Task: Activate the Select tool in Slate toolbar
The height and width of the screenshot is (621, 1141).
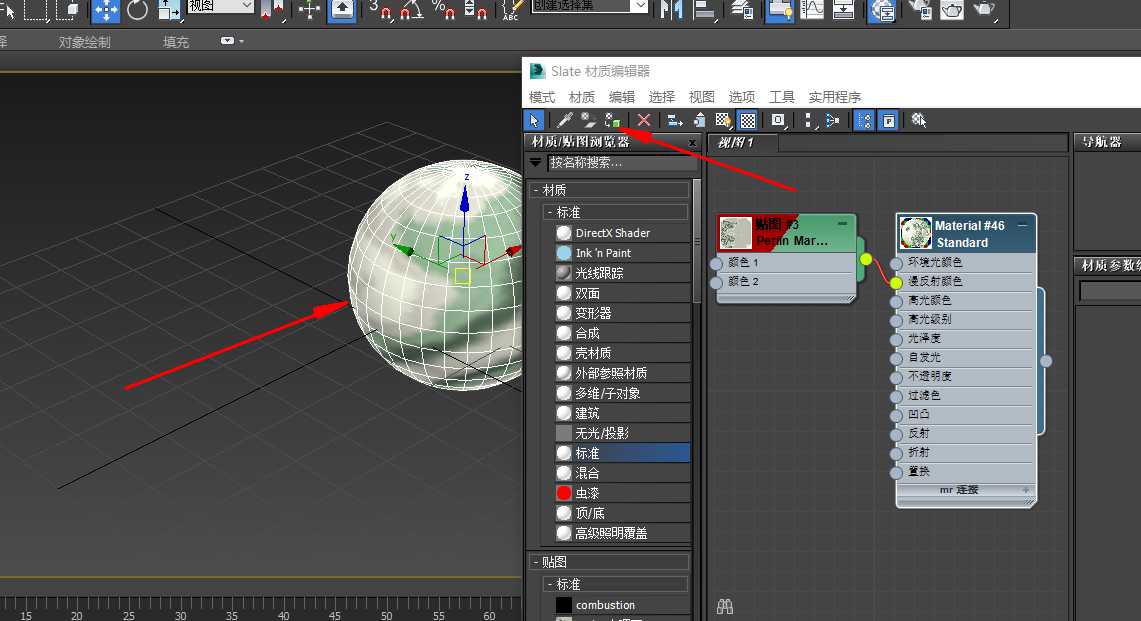Action: pyautogui.click(x=534, y=120)
